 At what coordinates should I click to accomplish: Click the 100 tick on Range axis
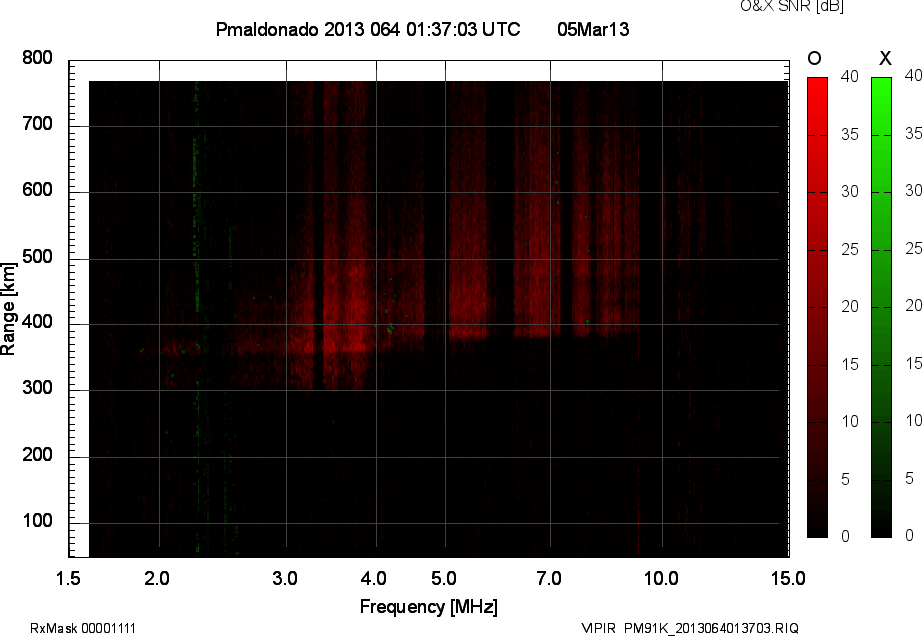[x=37, y=523]
